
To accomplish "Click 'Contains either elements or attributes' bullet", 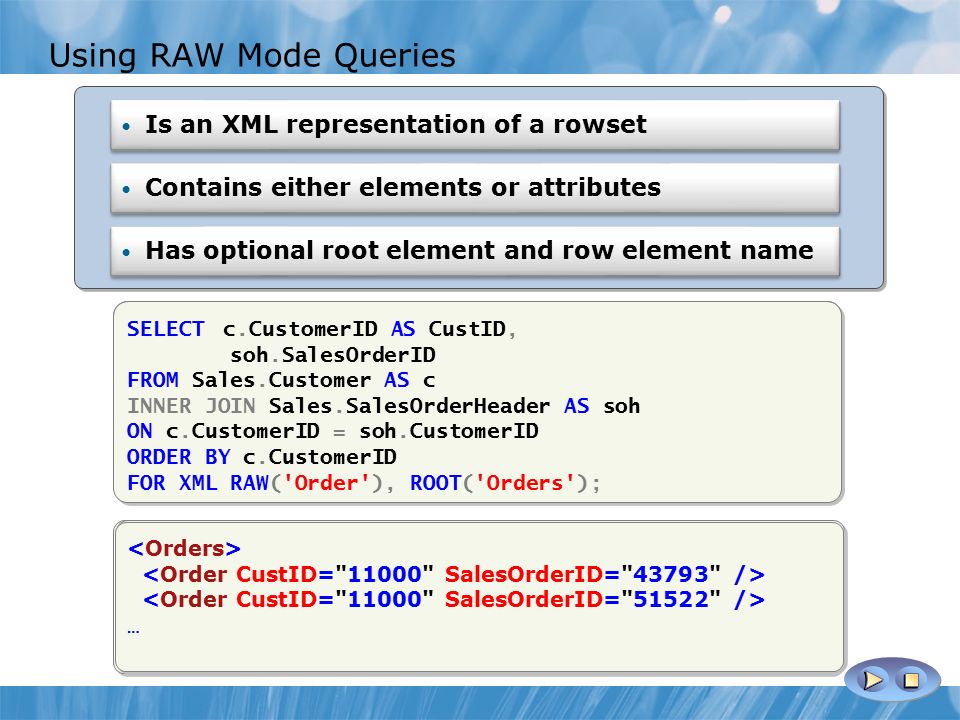I will point(474,187).
